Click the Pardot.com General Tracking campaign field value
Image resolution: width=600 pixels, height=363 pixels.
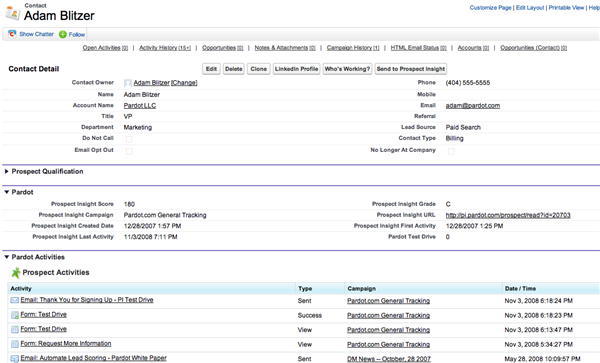tap(165, 215)
